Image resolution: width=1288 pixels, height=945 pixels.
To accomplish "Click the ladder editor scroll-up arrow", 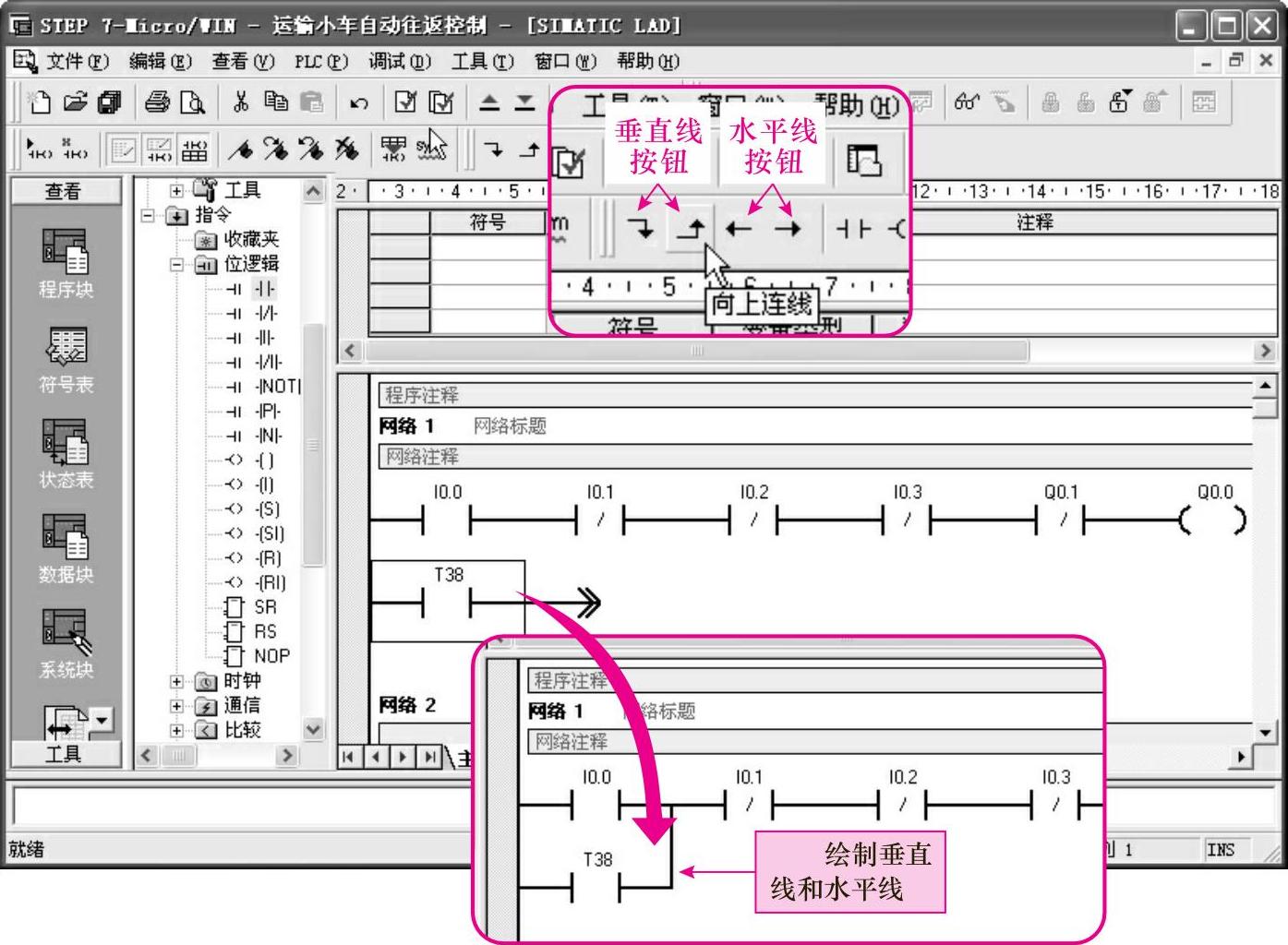I will coord(1264,385).
